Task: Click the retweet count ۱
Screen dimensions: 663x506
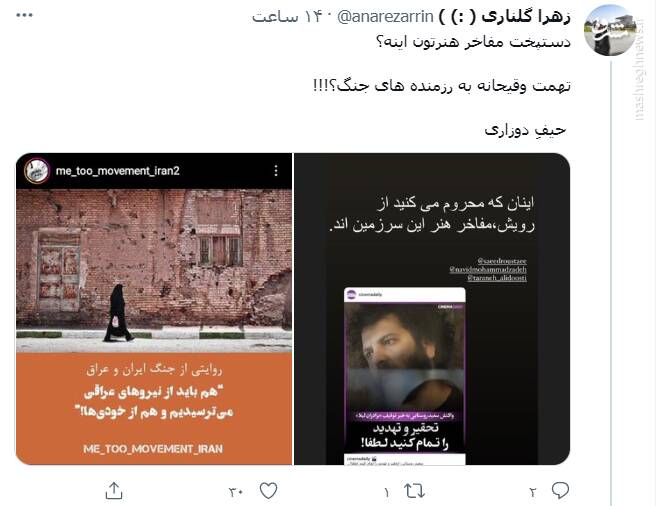Action: [386, 492]
